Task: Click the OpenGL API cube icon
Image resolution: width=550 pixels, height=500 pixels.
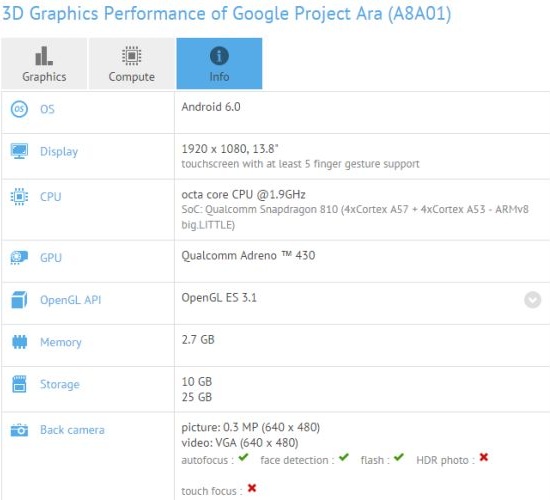Action: tap(19, 300)
